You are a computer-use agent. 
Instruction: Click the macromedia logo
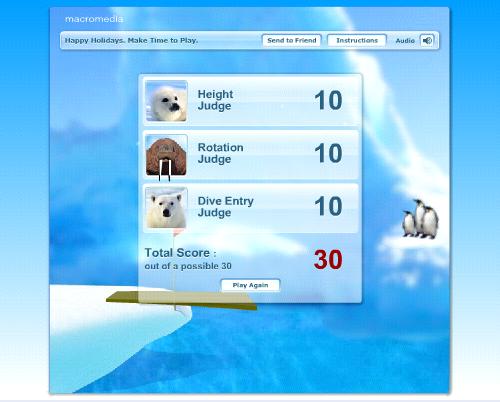point(94,19)
